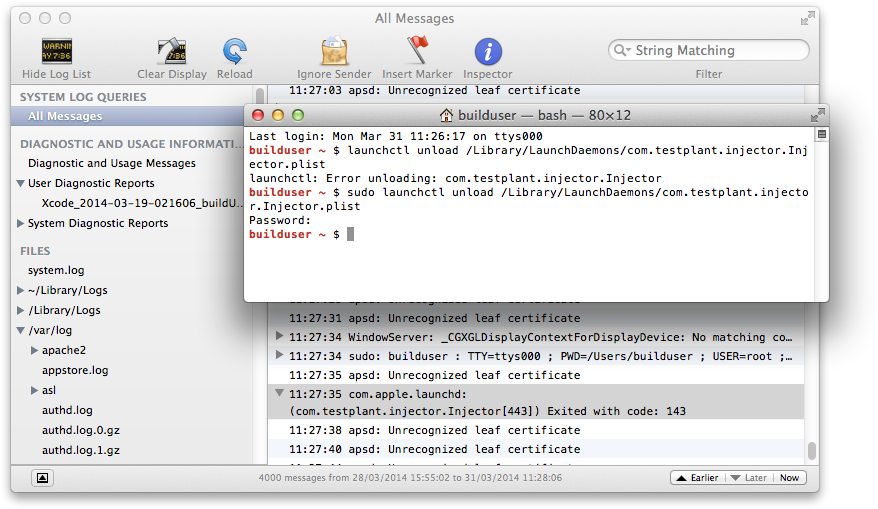
Task: Open system.log in the Files list
Action: coord(56,271)
